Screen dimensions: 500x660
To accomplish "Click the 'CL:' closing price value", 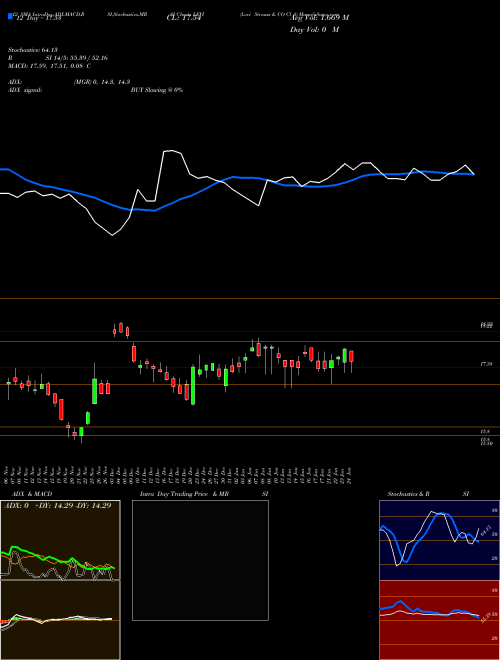I will pyautogui.click(x=183, y=18).
